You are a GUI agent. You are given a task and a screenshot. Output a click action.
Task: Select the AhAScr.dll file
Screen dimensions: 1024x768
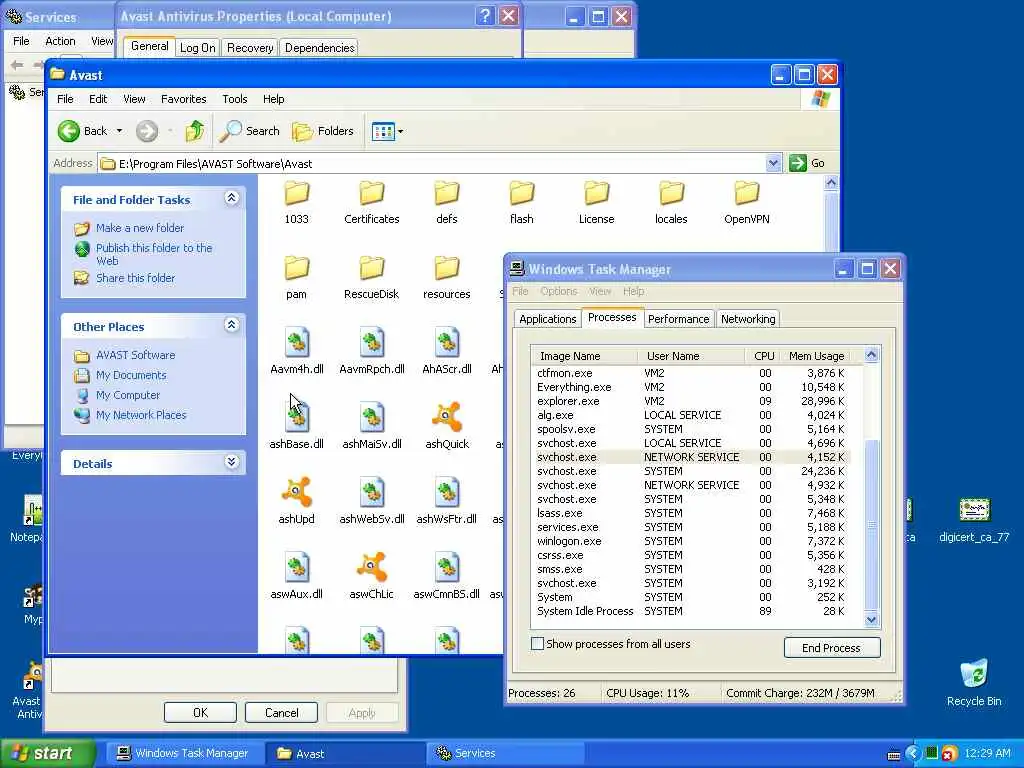[447, 353]
